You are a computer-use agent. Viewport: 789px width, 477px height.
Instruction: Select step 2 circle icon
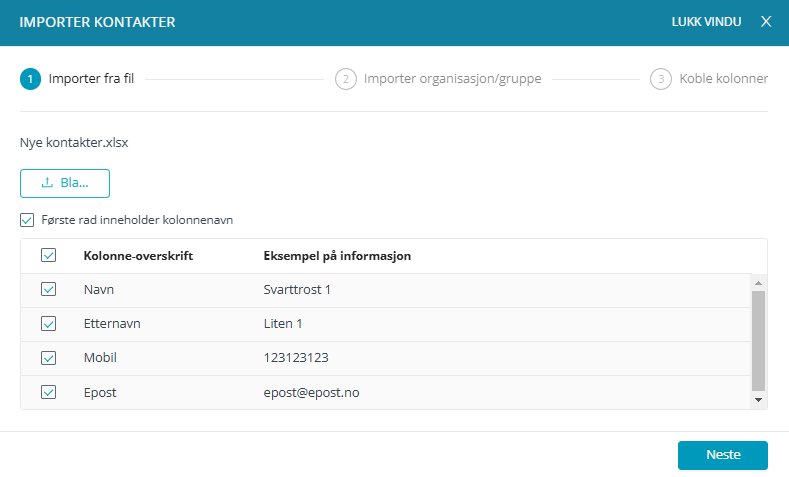[x=346, y=79]
